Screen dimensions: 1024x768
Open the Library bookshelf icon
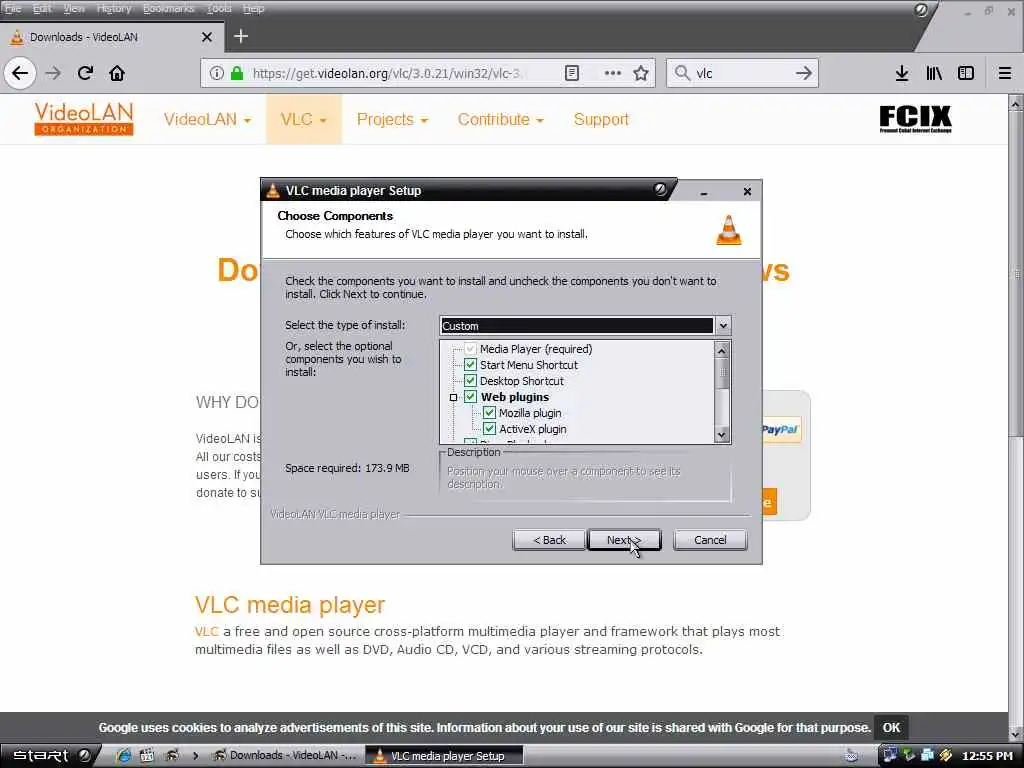pyautogui.click(x=934, y=73)
